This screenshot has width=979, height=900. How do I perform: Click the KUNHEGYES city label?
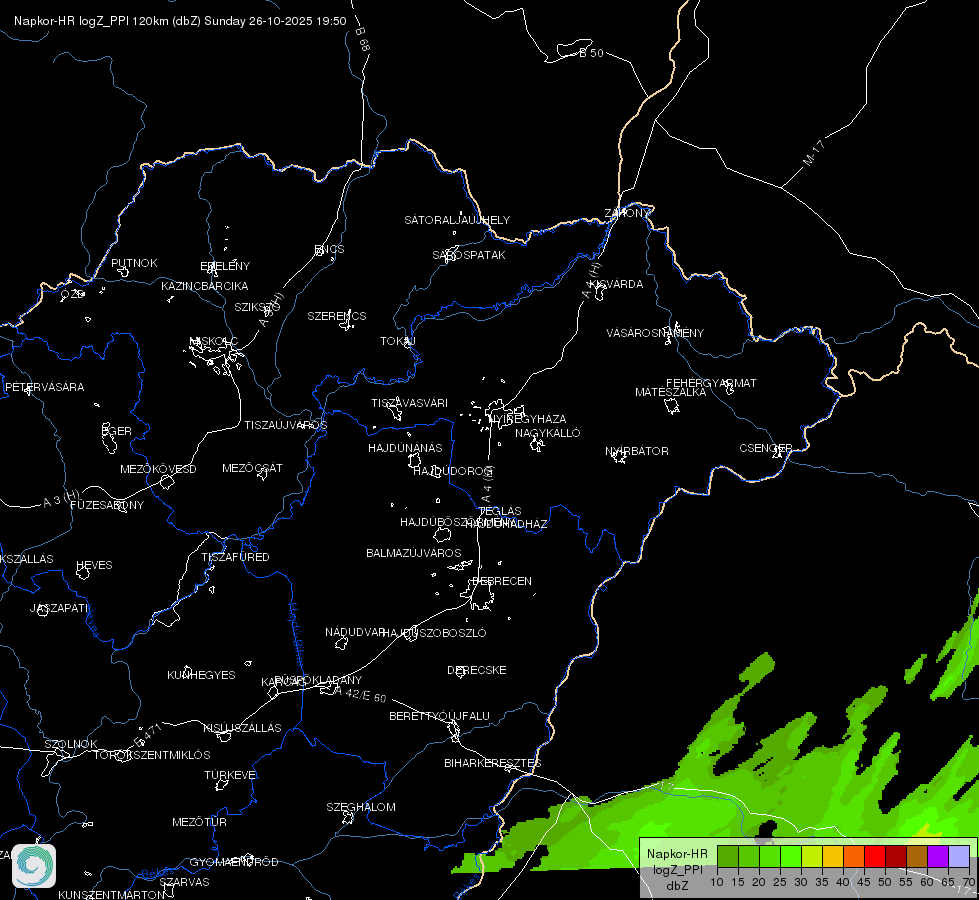(201, 675)
